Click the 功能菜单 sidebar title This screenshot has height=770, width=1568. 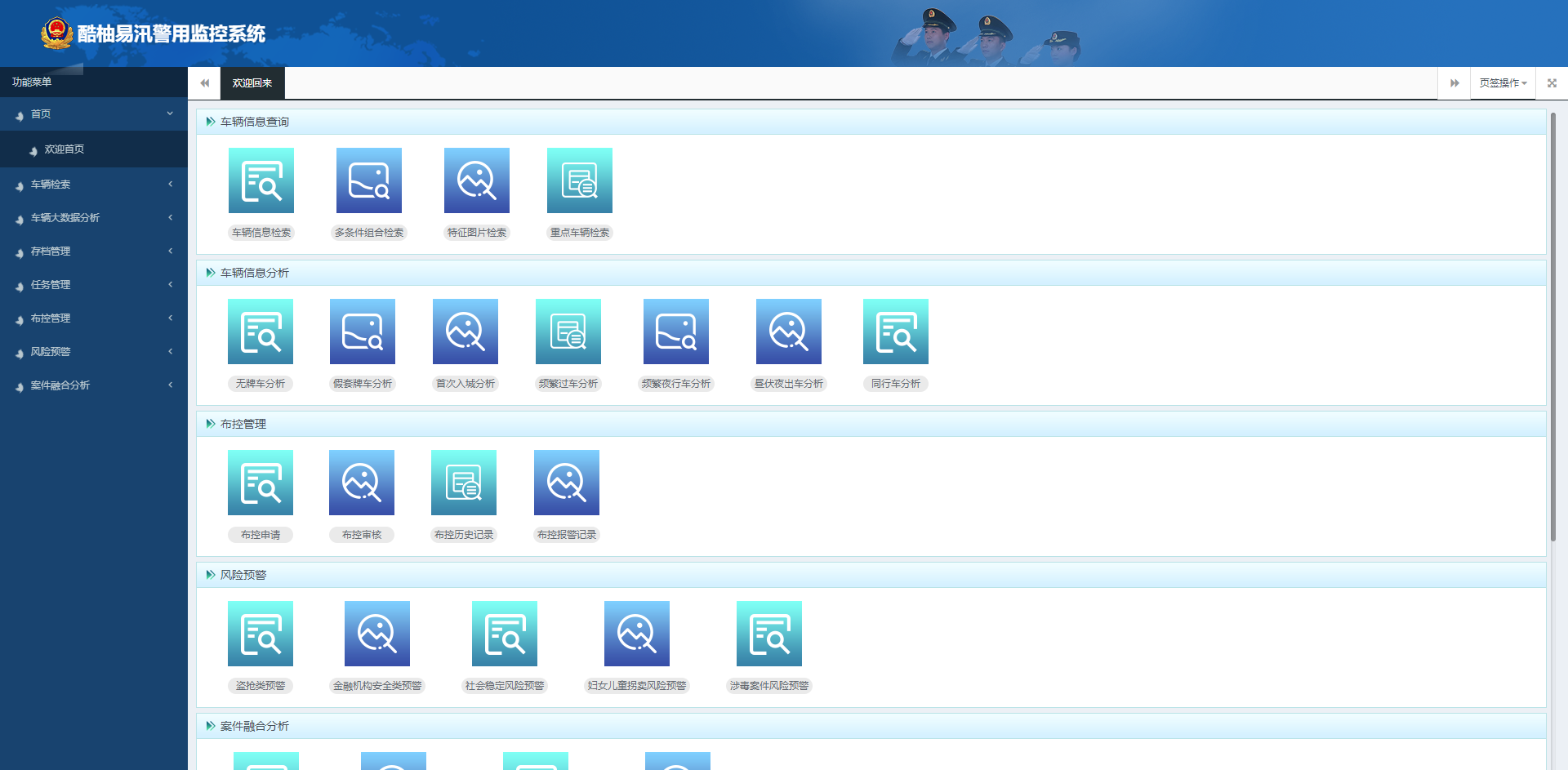click(32, 82)
